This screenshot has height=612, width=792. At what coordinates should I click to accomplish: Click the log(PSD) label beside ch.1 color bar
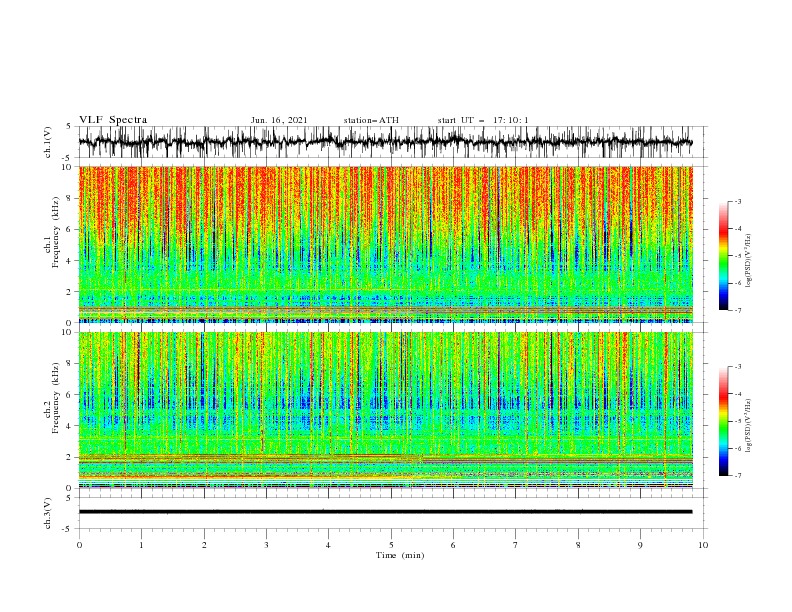tap(749, 261)
